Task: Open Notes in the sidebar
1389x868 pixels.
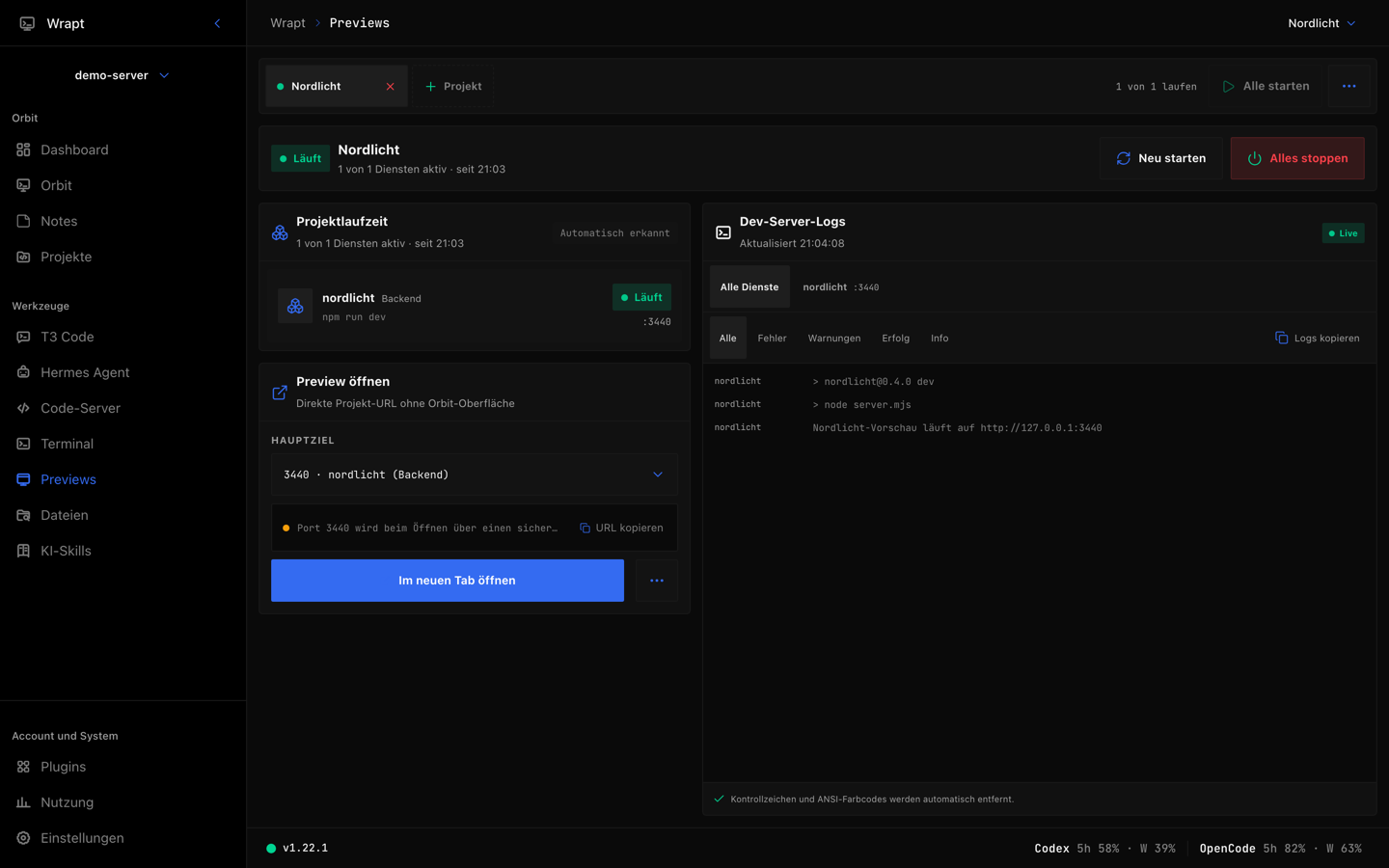Action: (123, 221)
